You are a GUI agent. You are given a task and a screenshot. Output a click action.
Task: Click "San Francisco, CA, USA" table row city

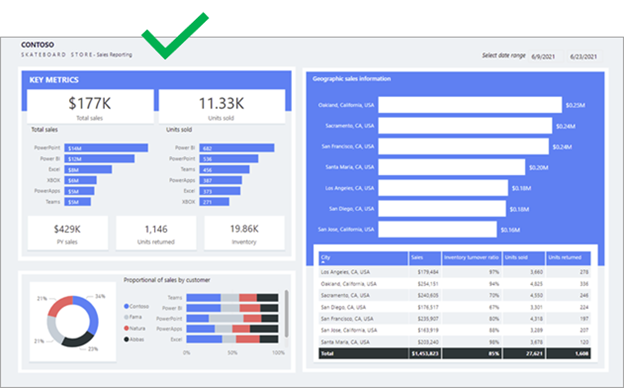347,319
